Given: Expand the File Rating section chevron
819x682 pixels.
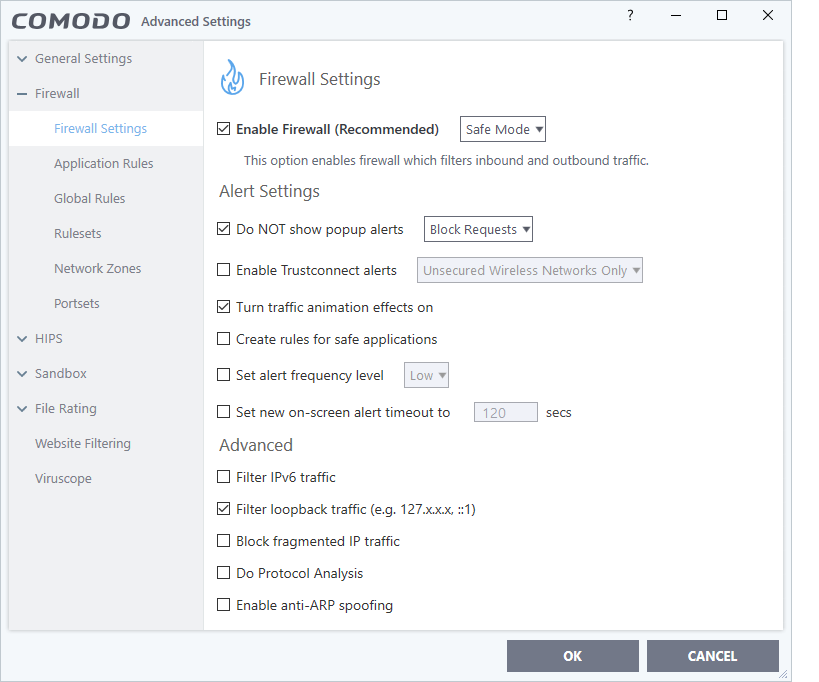Looking at the screenshot, I should pos(22,409).
